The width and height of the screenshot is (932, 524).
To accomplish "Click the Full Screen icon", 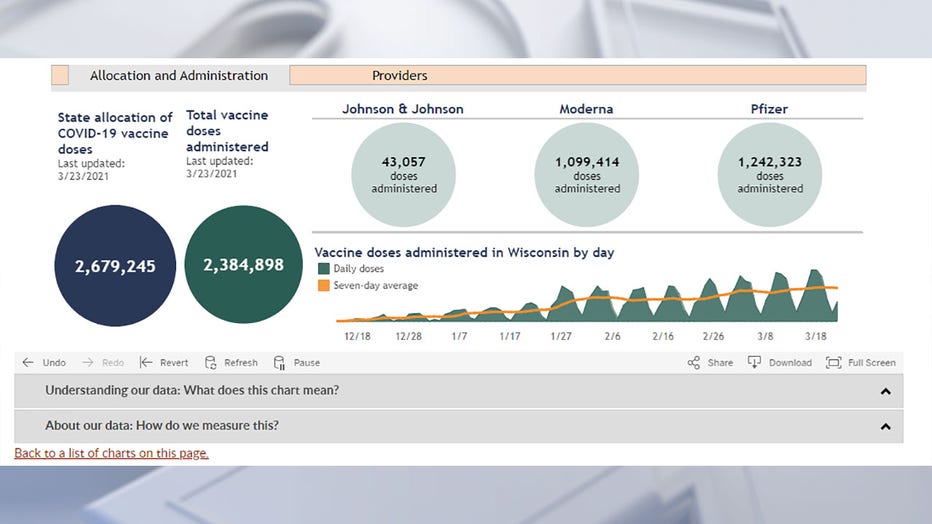I will click(x=833, y=362).
